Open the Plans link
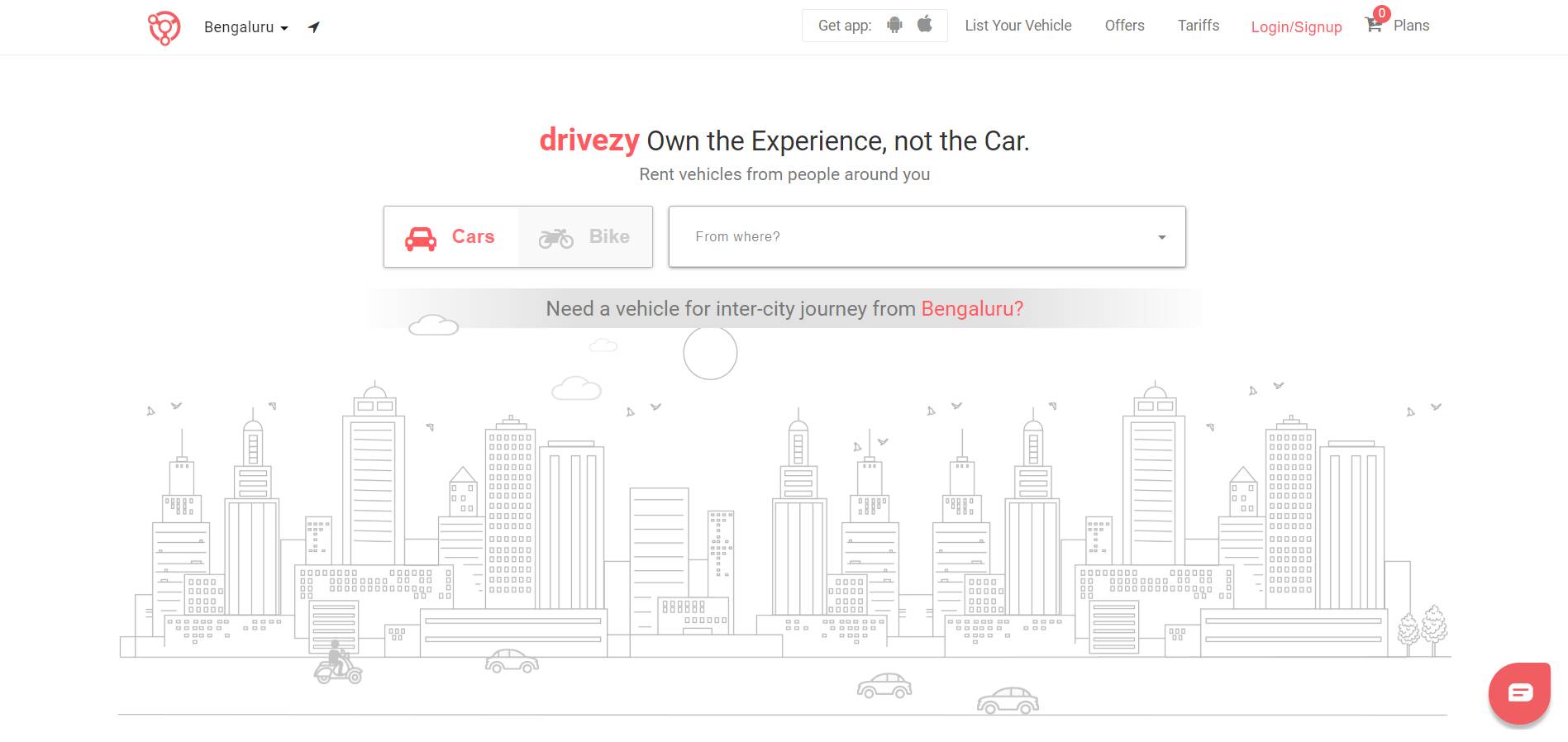The image size is (1568, 742). [x=1411, y=26]
